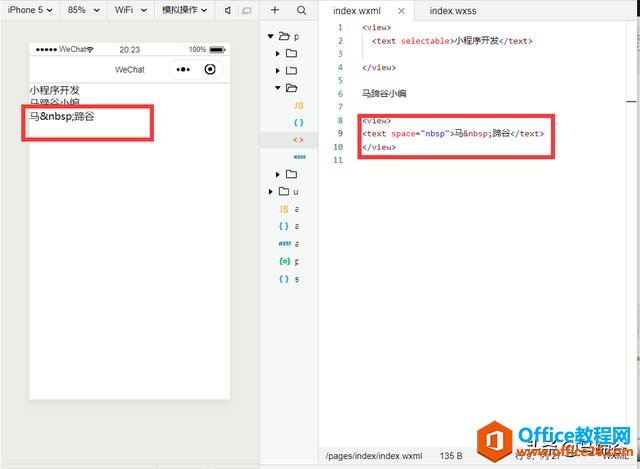Click line number 11 in editor gutter
The width and height of the screenshot is (640, 469).
(x=338, y=160)
